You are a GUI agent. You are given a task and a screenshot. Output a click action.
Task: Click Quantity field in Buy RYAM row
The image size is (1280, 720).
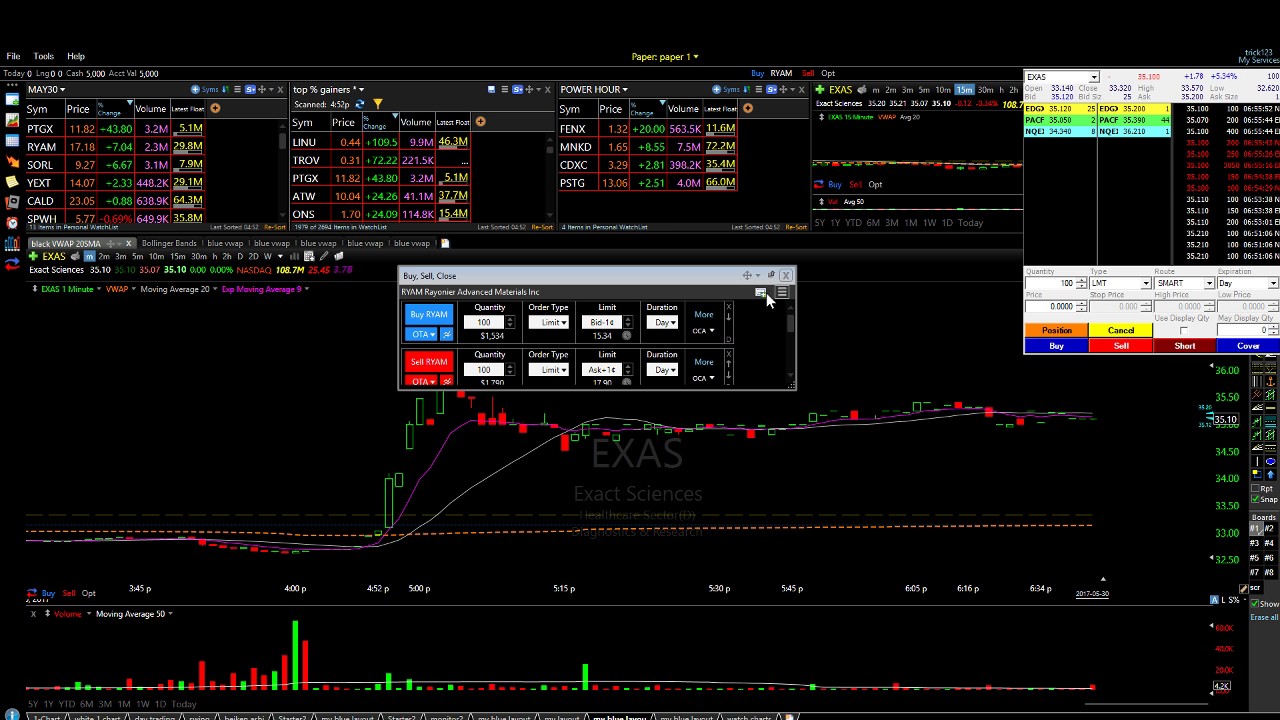coord(485,322)
